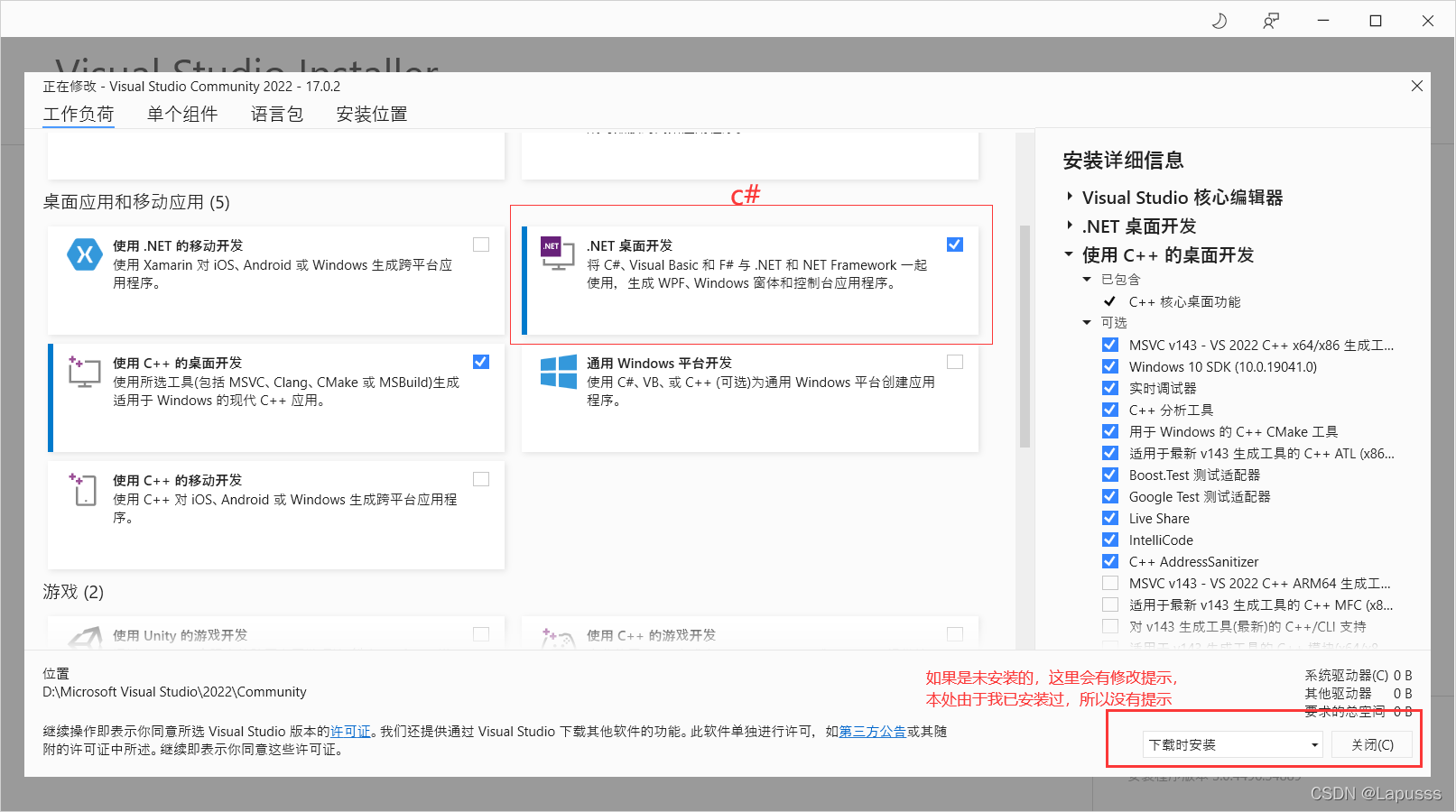1456x812 pixels.
Task: Click the 游戏 (2) category heading
Action: point(73,592)
